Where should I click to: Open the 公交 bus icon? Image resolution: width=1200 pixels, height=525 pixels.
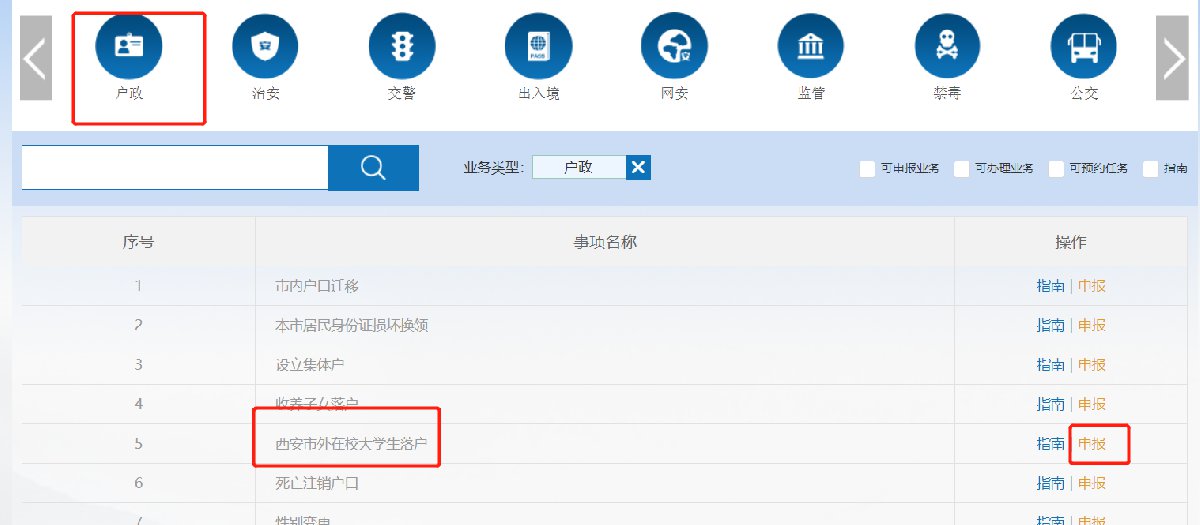pos(1084,47)
